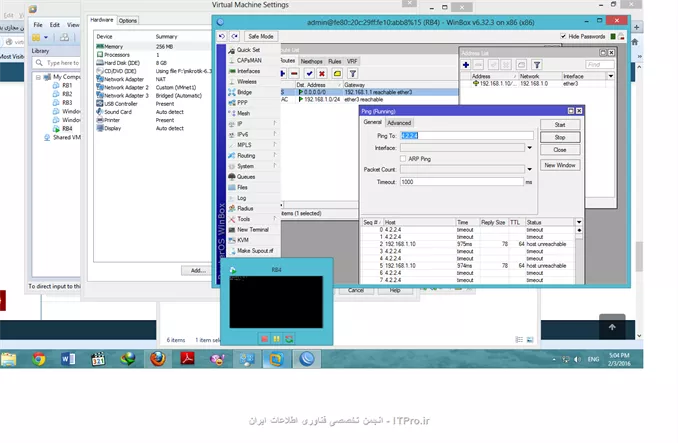The height and width of the screenshot is (443, 678).
Task: Collapse My Computer tree in VMware library
Action: pos(38,77)
